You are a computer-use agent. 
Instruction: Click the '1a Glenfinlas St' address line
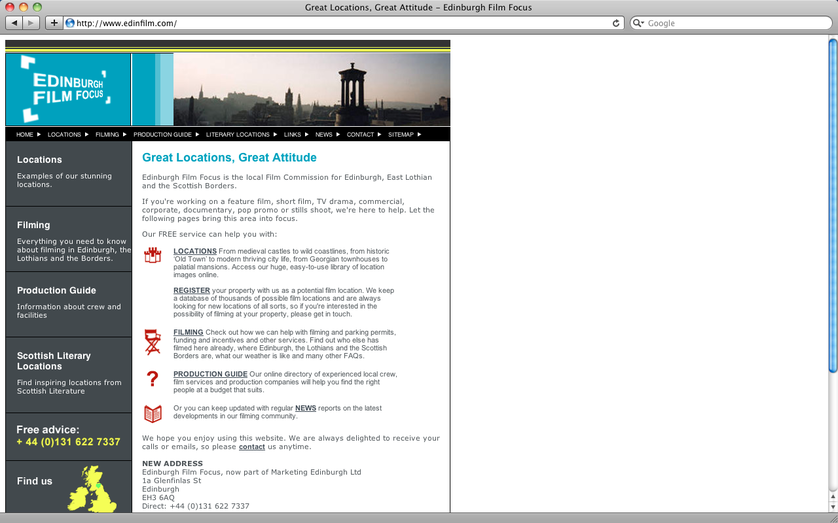click(172, 480)
